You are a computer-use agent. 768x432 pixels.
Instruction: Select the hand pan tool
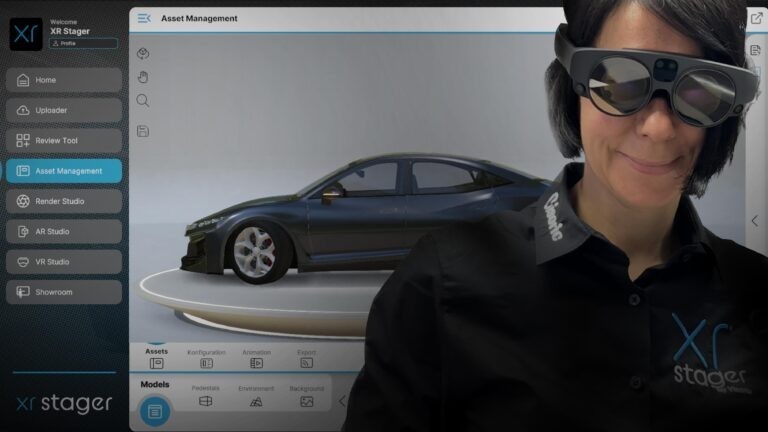pos(143,77)
